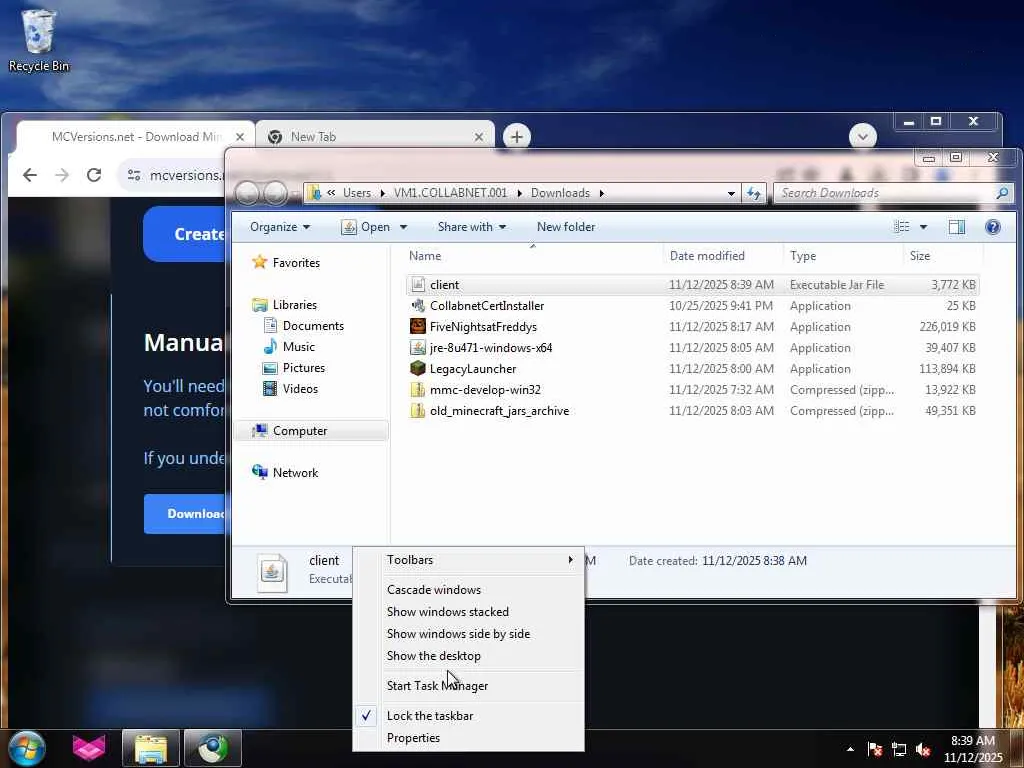The height and width of the screenshot is (768, 1024).
Task: Select Network in the navigation pane
Action: coord(285,473)
